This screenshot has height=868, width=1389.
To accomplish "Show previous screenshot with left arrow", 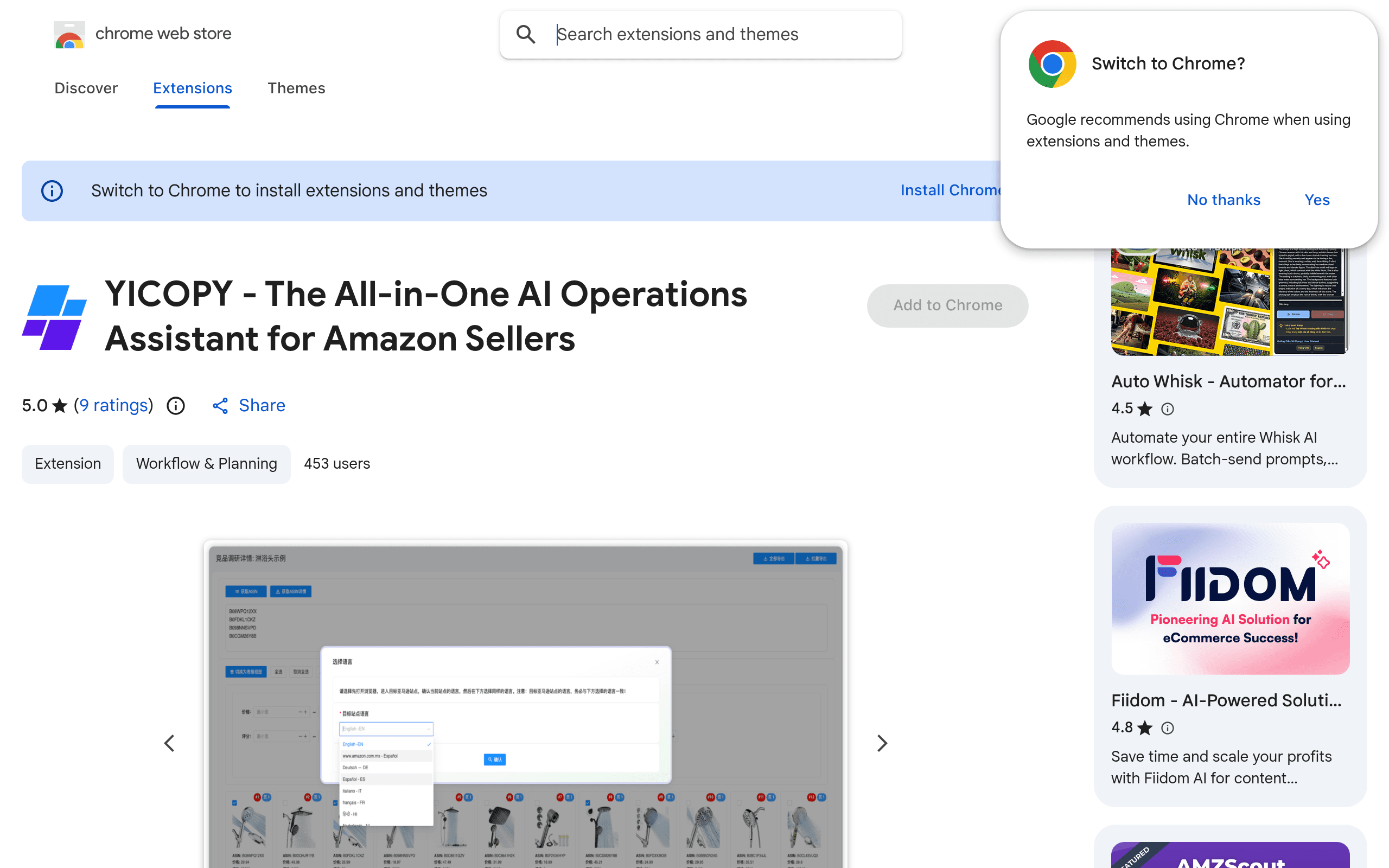I will click(x=169, y=743).
